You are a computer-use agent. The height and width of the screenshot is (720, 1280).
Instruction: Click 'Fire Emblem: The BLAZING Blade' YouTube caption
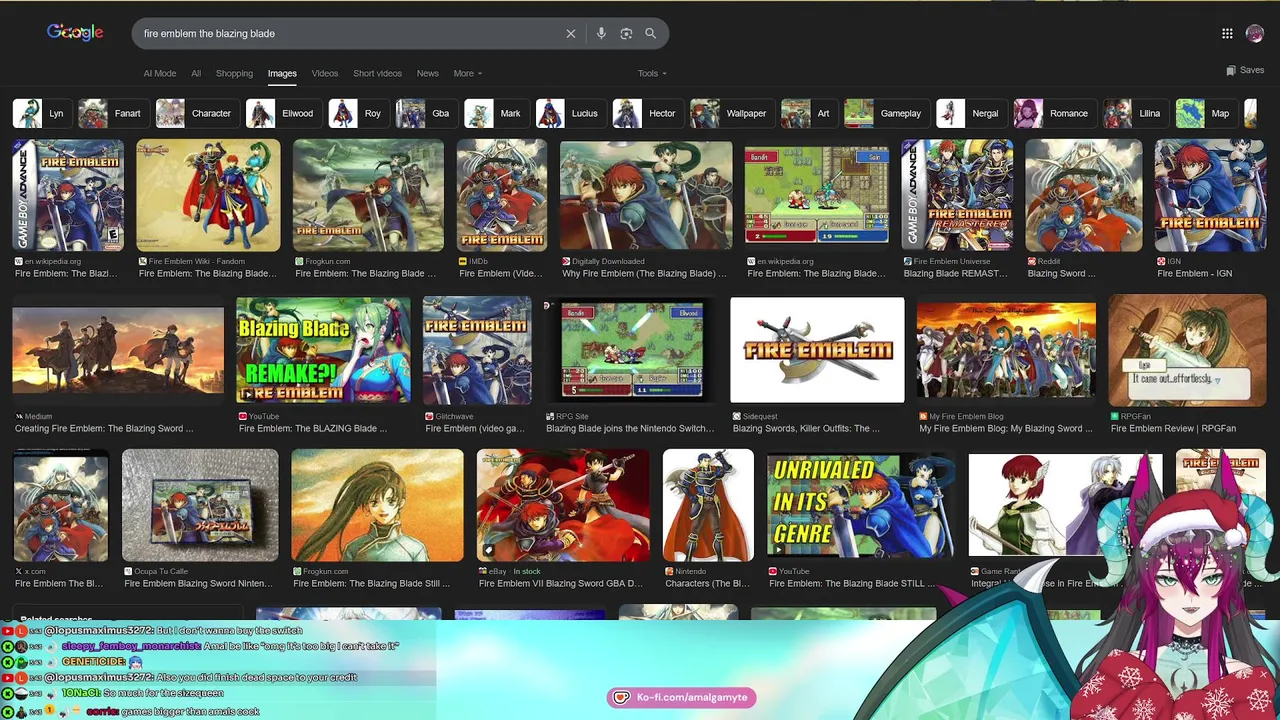[x=313, y=428]
